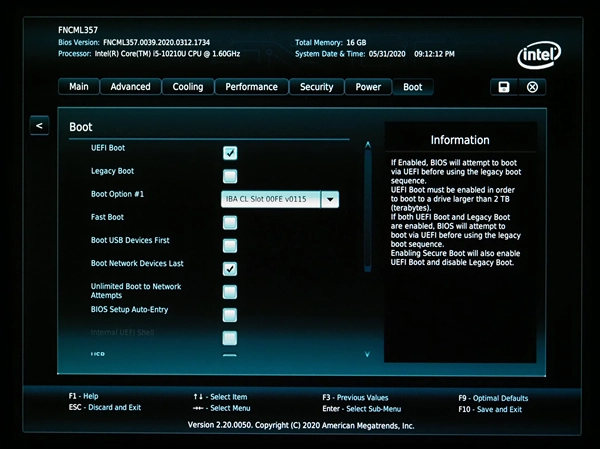Viewport: 600px width, 449px height.
Task: Click the IBA CL Slot 00FE v0115 field
Action: (271, 199)
